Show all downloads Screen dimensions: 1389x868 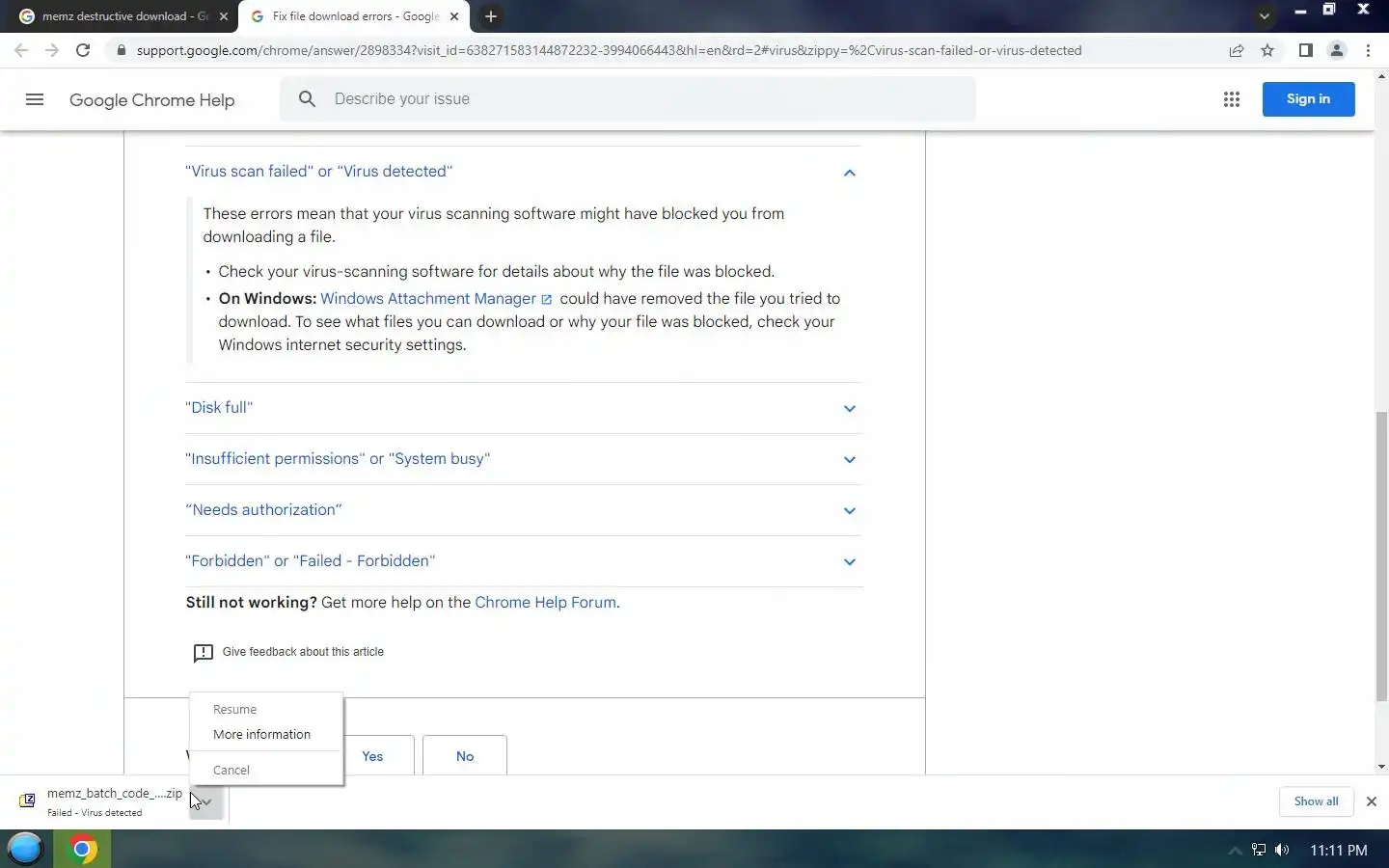(x=1316, y=801)
